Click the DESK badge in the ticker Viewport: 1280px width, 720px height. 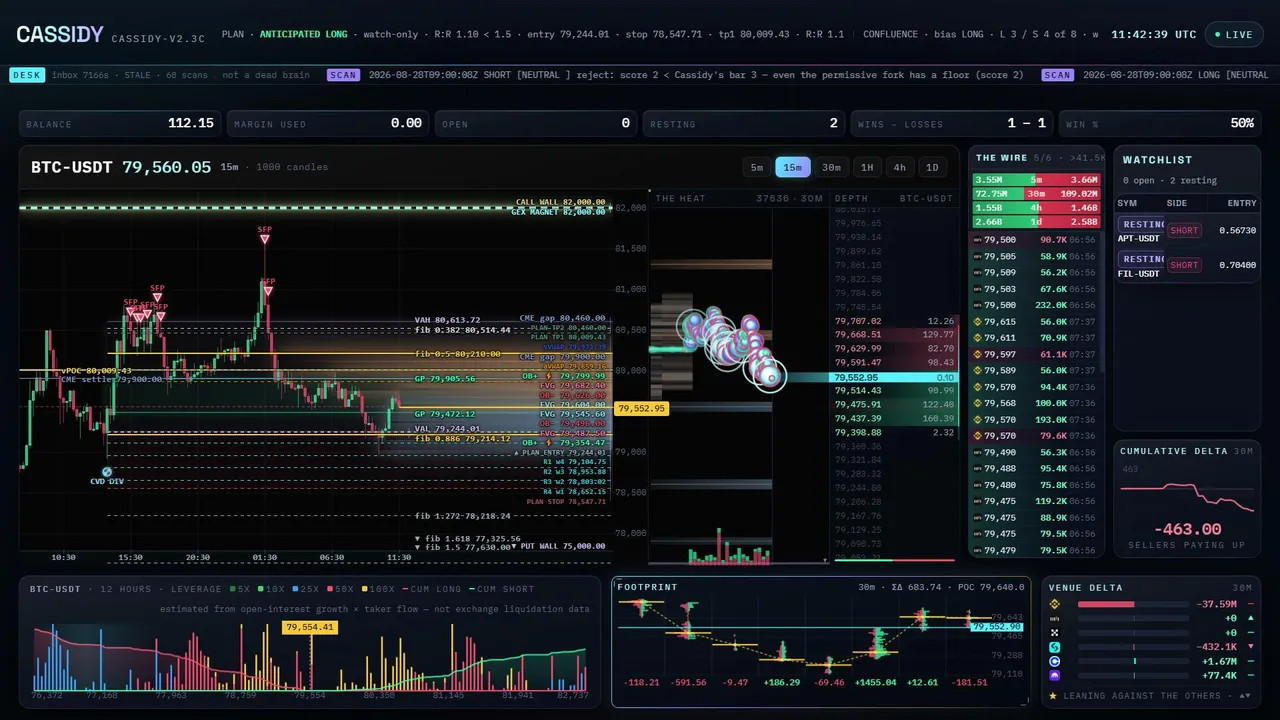(x=25, y=75)
